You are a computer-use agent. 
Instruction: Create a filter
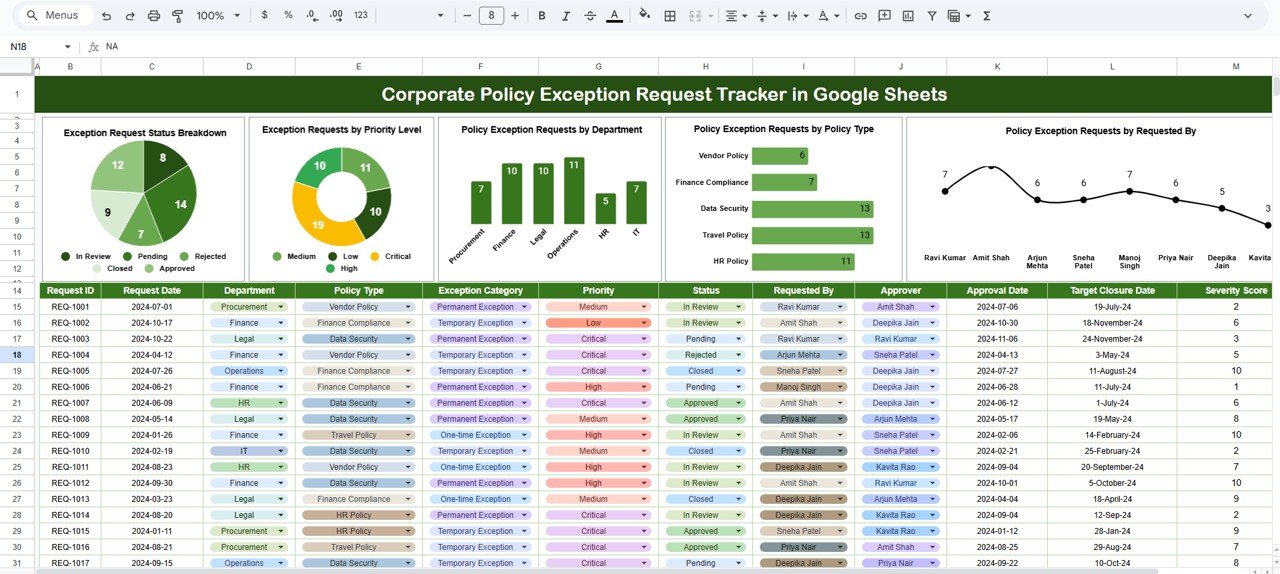point(932,16)
